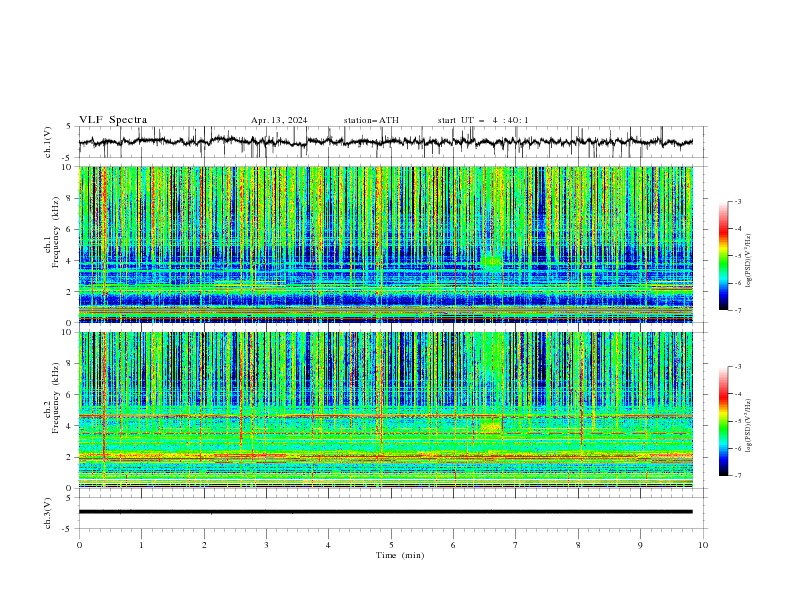Screen dimensions: 792x612
Task: Click the time axis tick label '0'
Action: pos(79,545)
